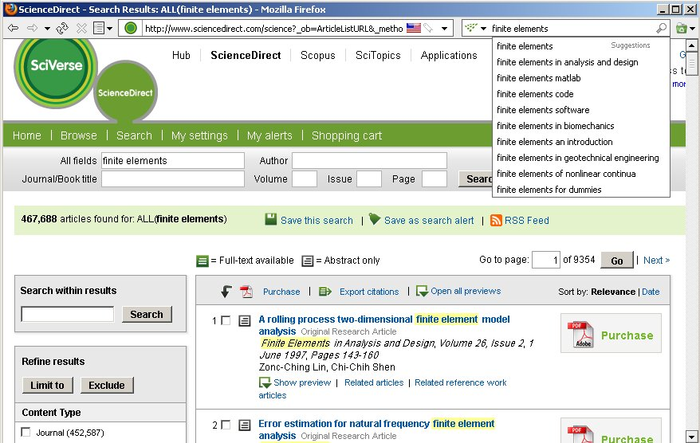Click the Page input field

[434, 179]
